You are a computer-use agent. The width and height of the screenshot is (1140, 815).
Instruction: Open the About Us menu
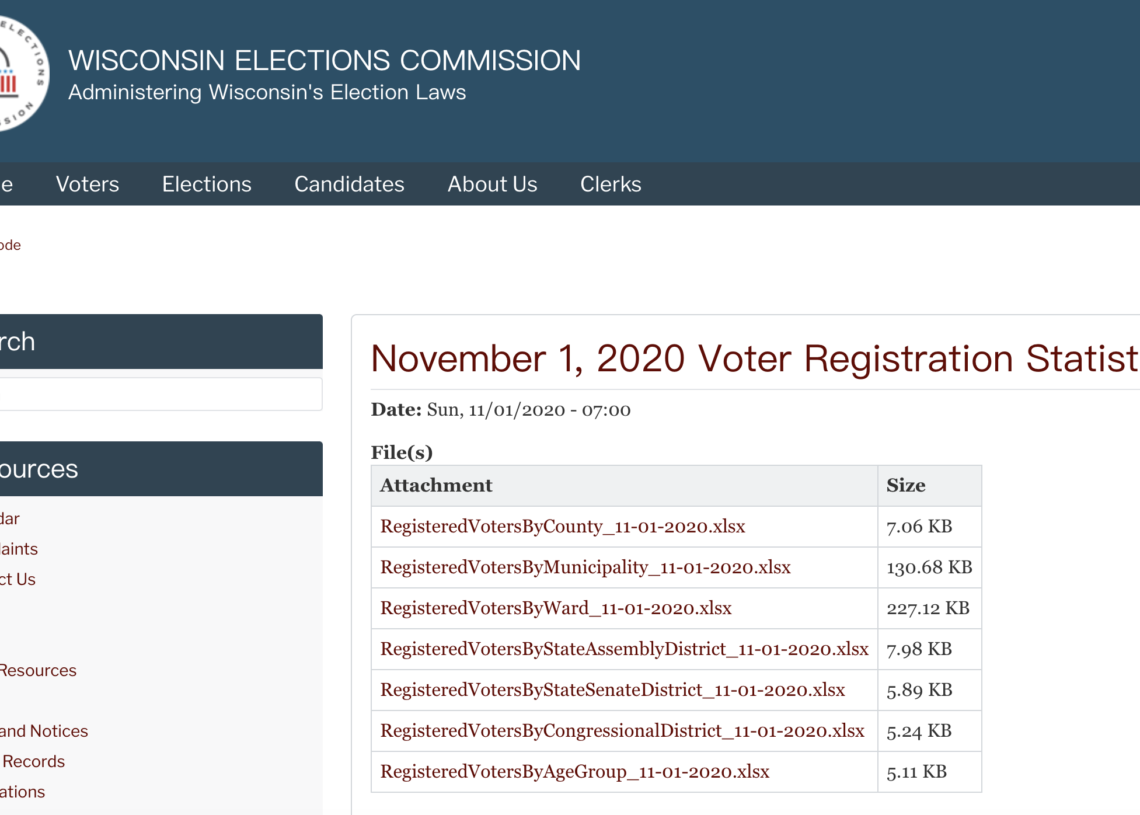pos(492,185)
